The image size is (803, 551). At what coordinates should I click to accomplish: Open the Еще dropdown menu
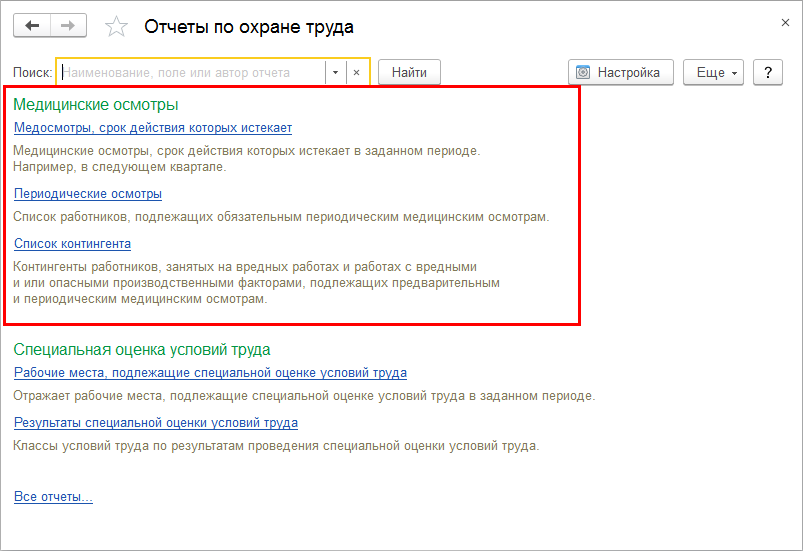pyautogui.click(x=713, y=72)
